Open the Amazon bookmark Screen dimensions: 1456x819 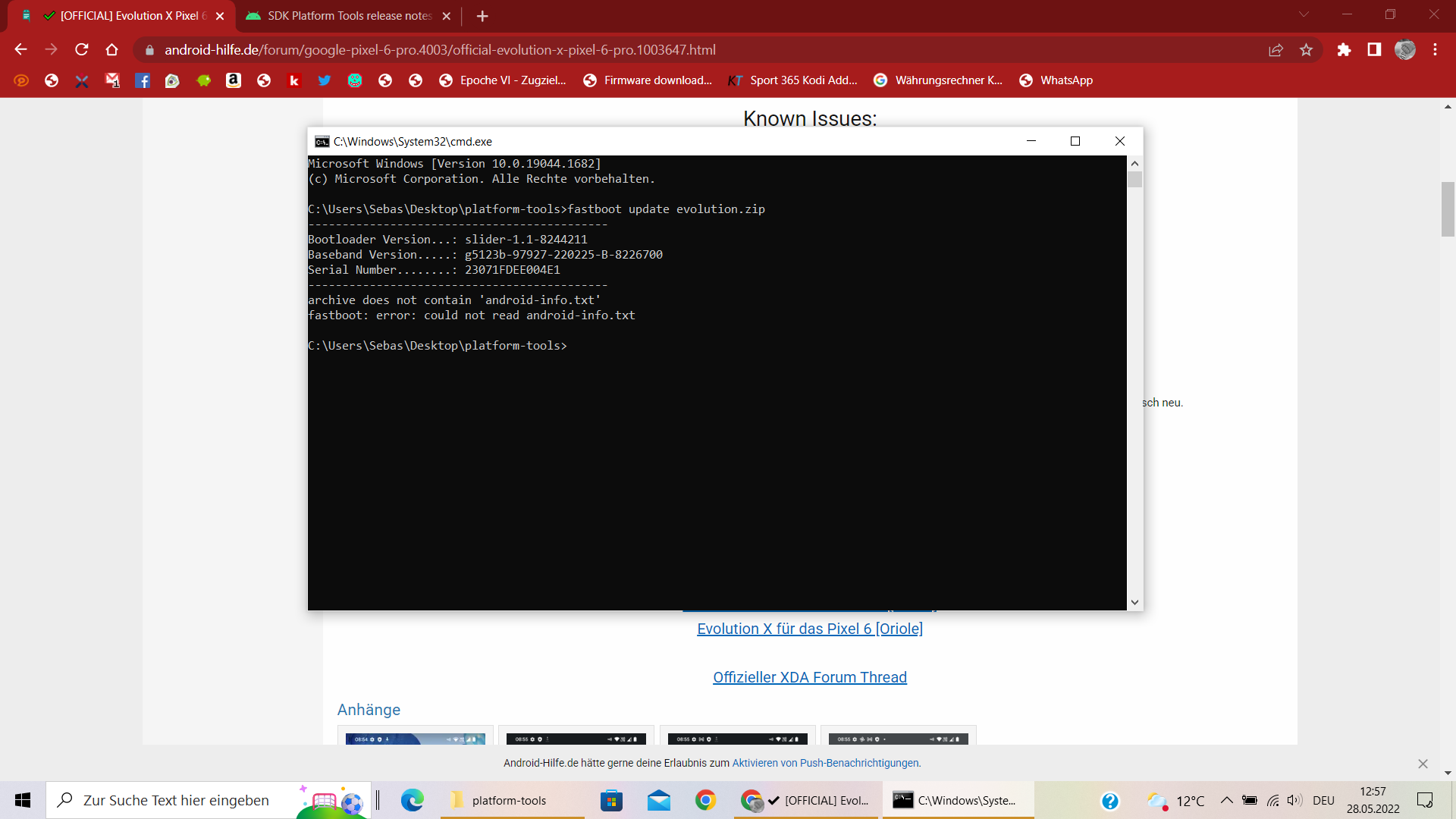click(234, 80)
